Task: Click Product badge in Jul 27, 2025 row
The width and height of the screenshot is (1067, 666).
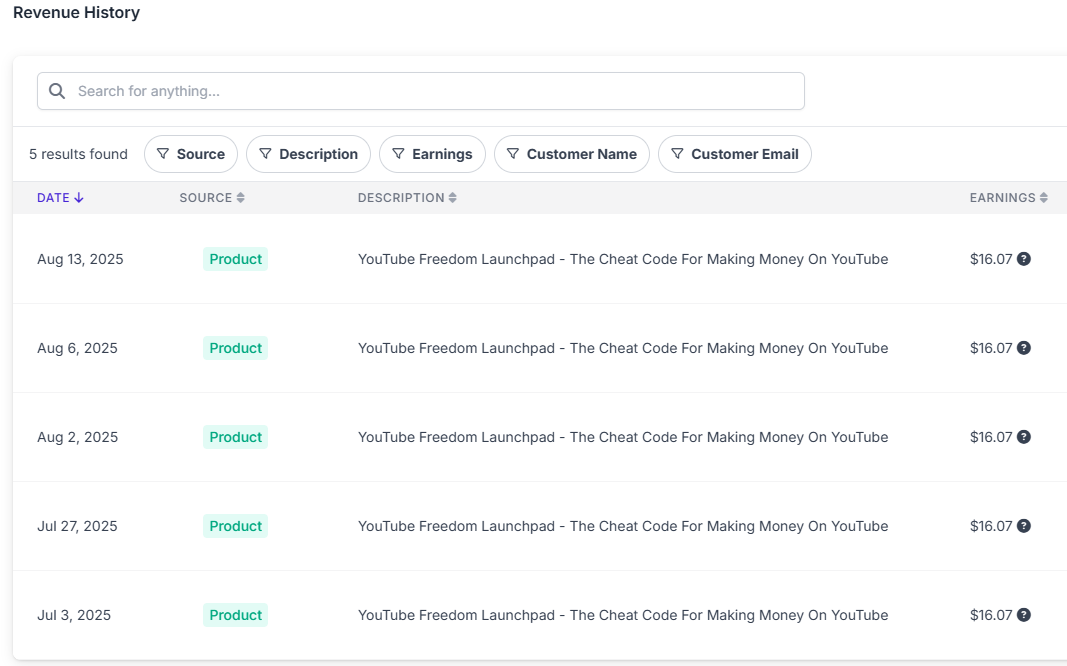Action: 235,527
